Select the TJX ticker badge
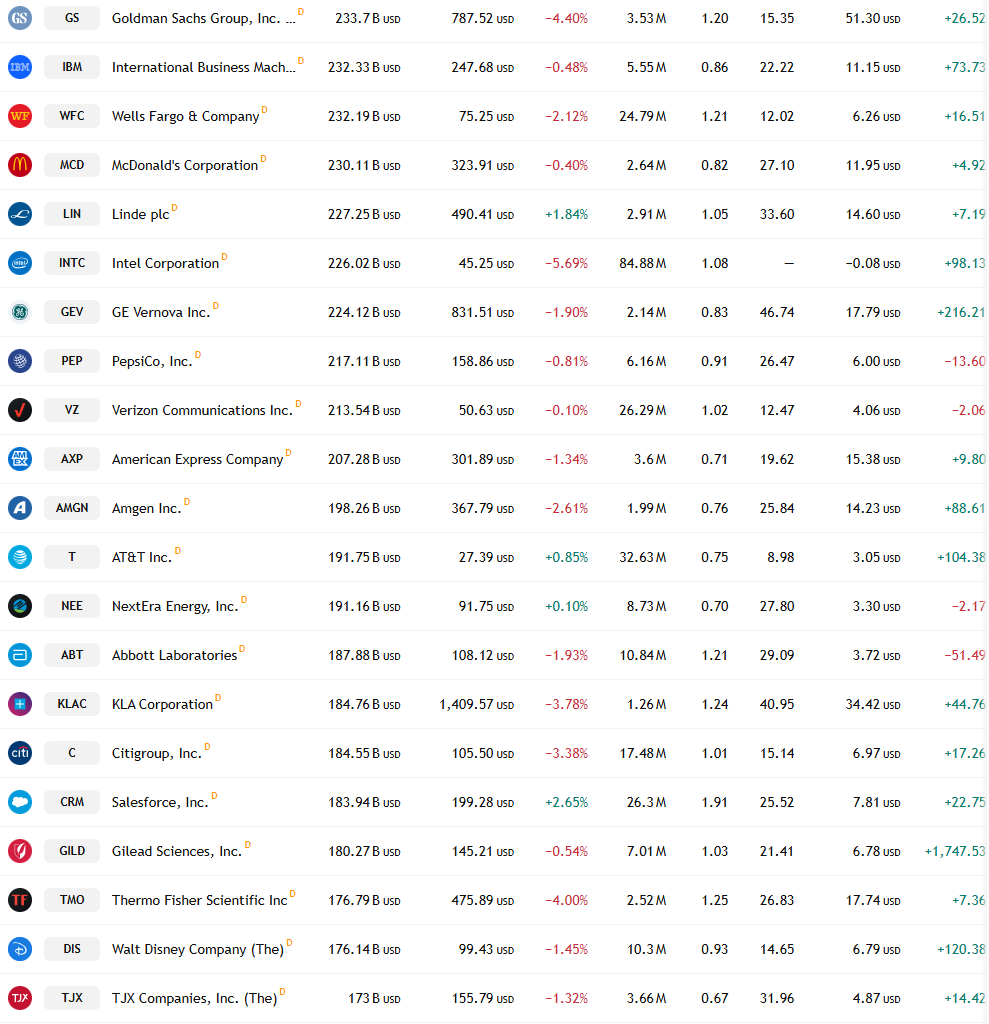Image resolution: width=989 pixels, height=1024 pixels. pos(72,998)
